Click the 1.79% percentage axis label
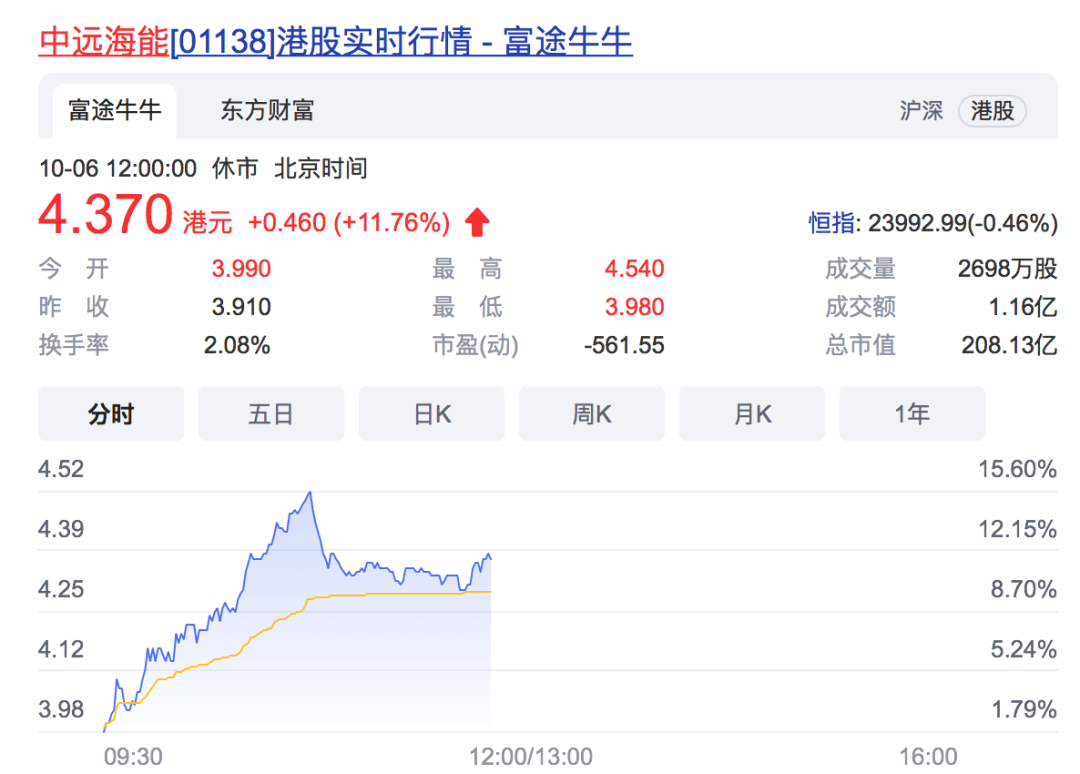This screenshot has height=774, width=1080. pyautogui.click(x=1024, y=709)
